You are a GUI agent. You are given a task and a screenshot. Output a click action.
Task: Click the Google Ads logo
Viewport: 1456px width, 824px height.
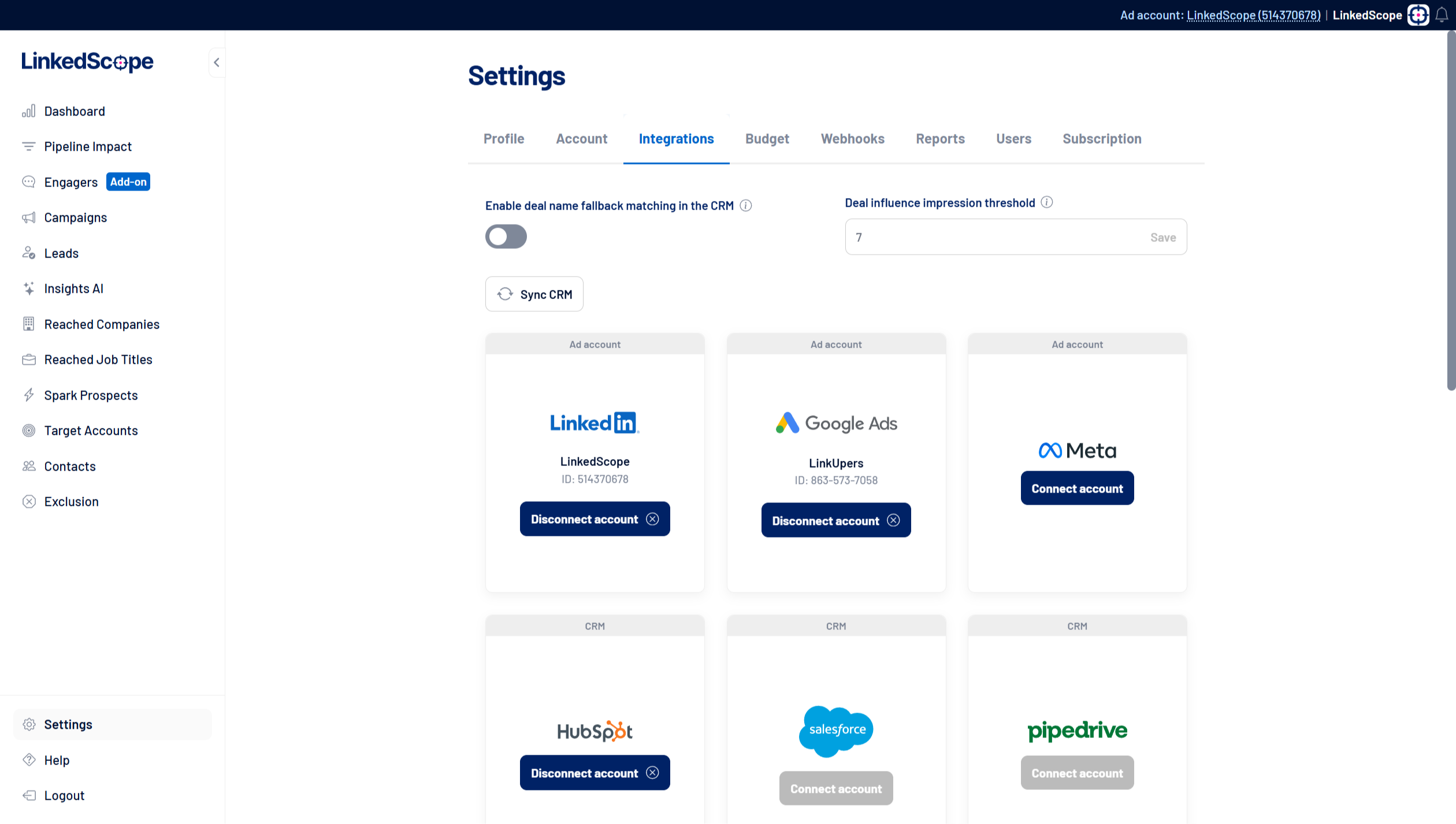(x=836, y=423)
